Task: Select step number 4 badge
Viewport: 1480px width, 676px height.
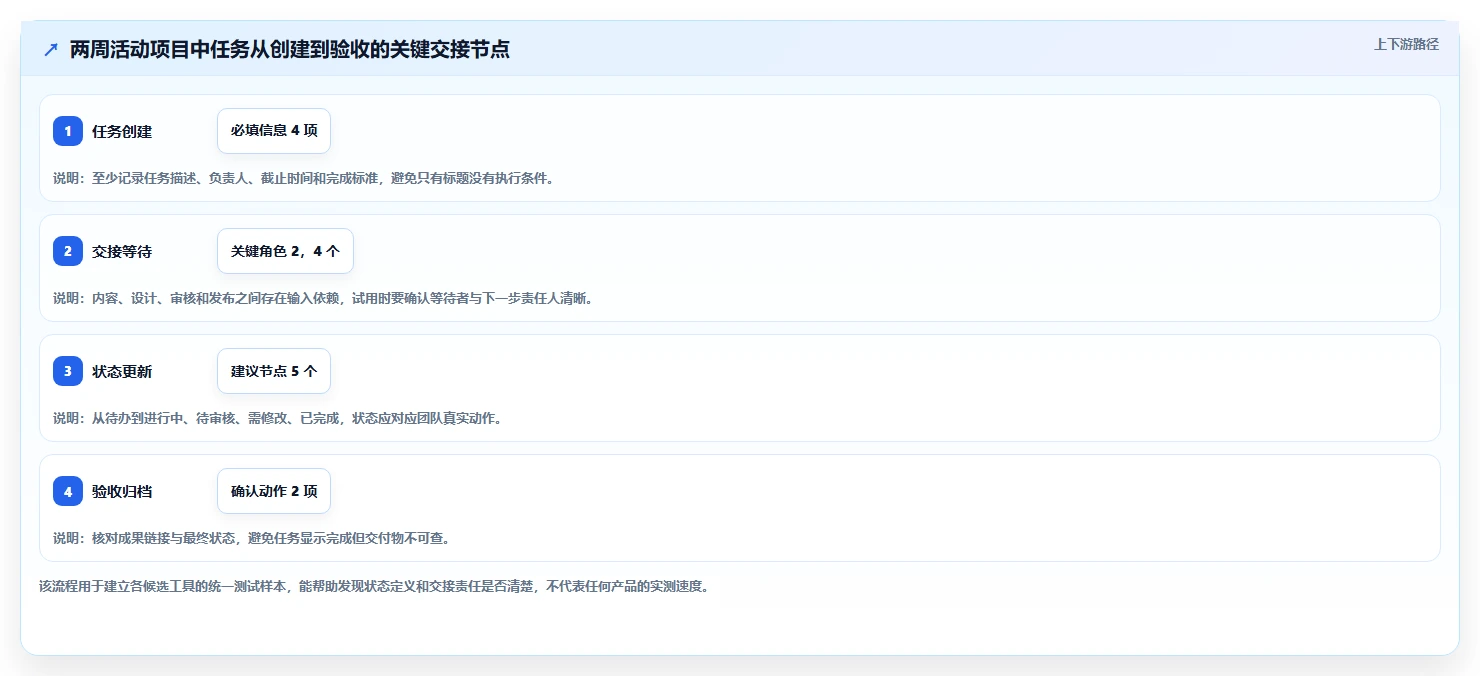Action: pos(68,491)
